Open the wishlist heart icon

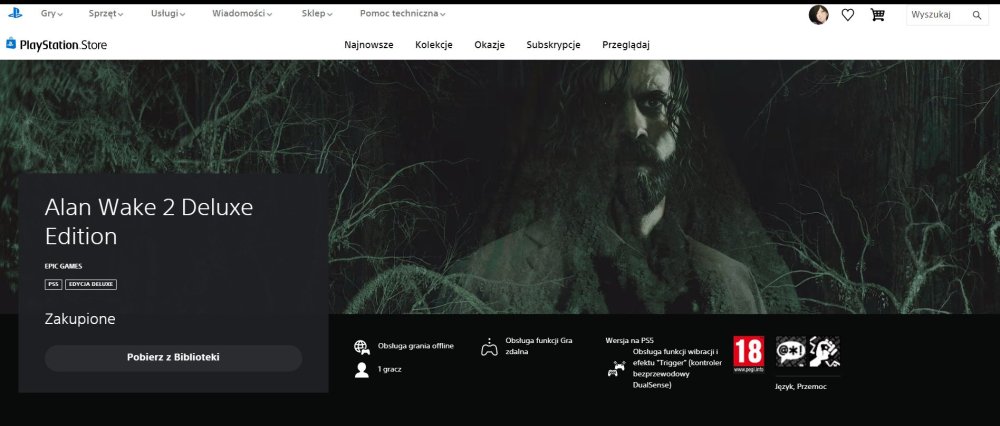point(848,15)
